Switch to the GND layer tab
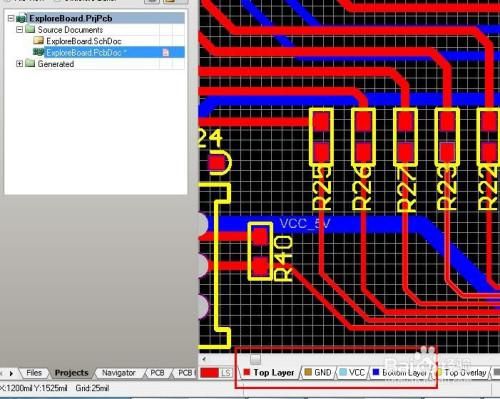 tap(318, 373)
